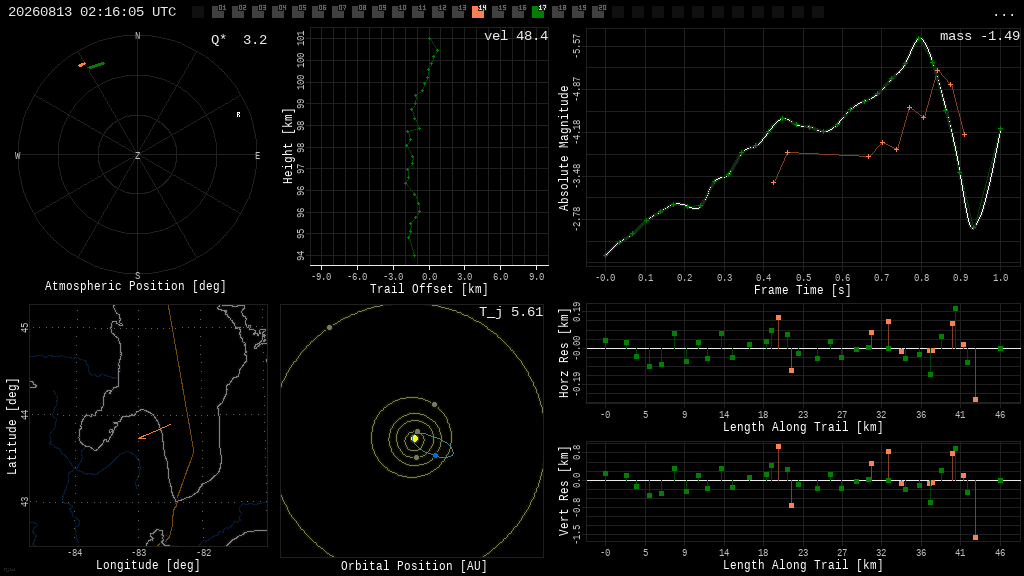Select the green station box 17
Image resolution: width=1024 pixels, height=576 pixels.
(538, 11)
